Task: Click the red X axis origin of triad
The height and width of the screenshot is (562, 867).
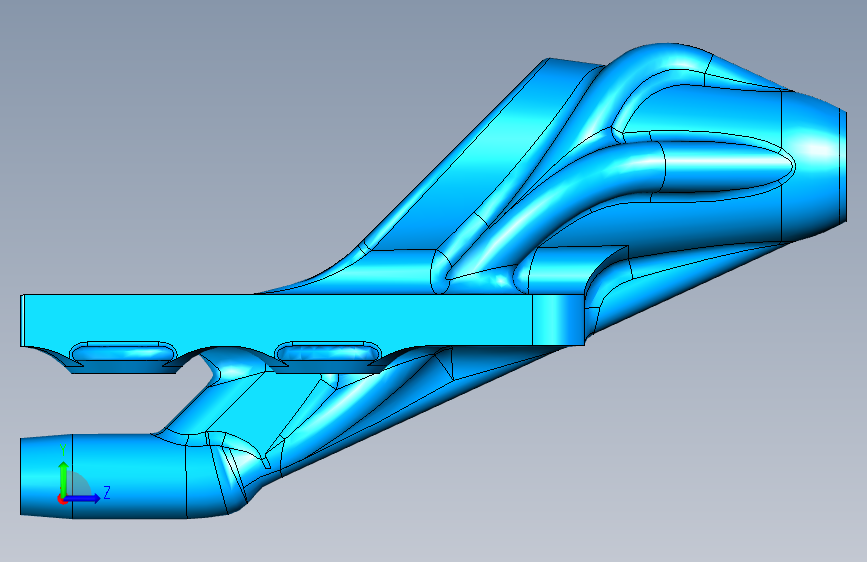Action: click(x=61, y=499)
